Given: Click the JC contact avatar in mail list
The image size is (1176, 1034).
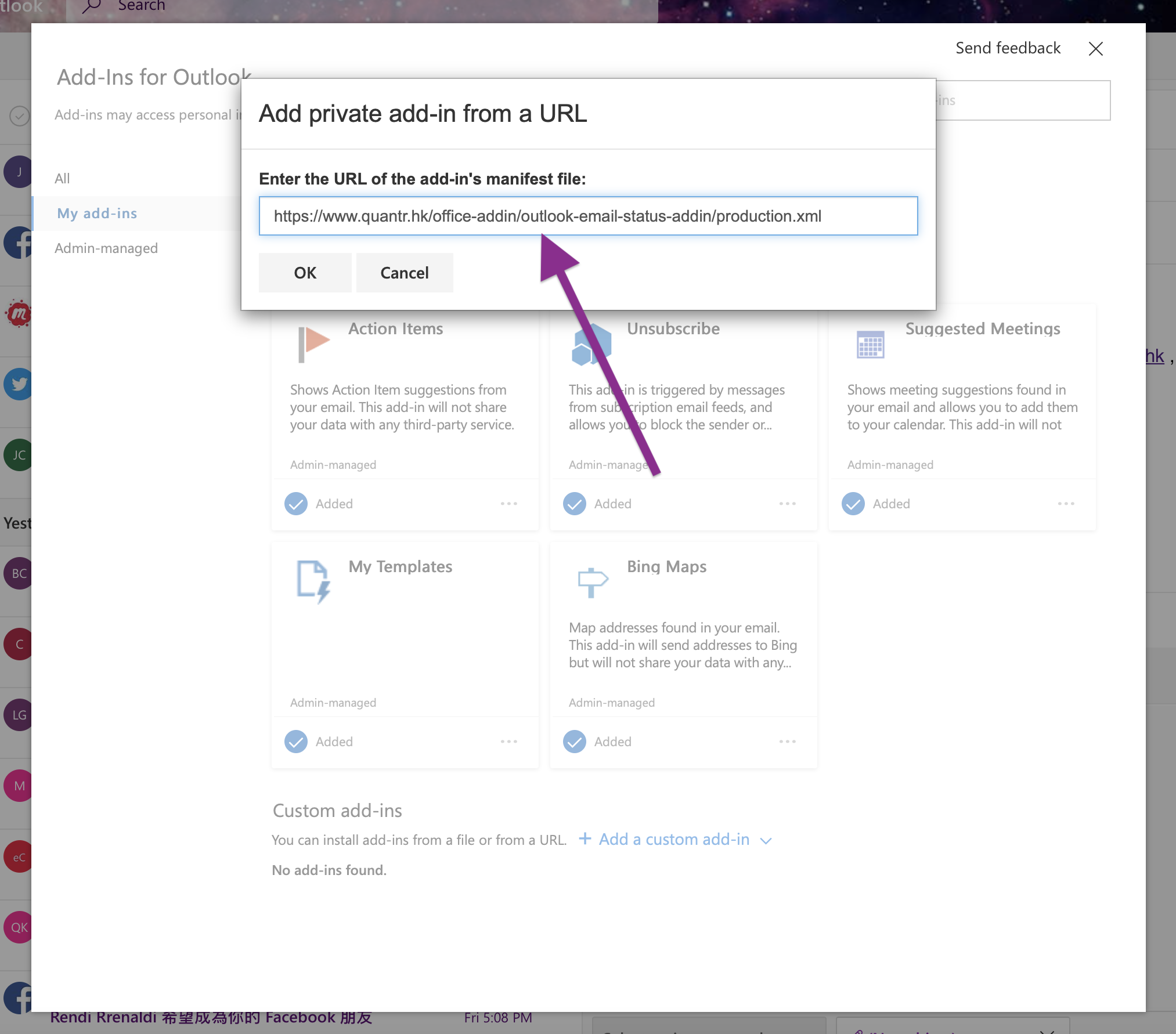Looking at the screenshot, I should pos(19,455).
